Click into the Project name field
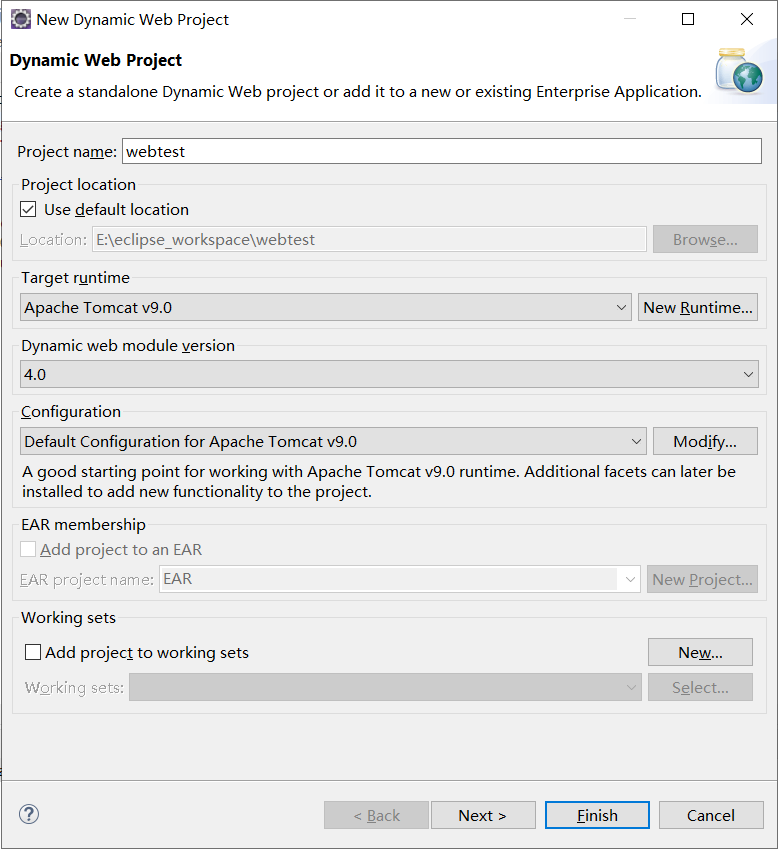The height and width of the screenshot is (849, 778). (442, 151)
